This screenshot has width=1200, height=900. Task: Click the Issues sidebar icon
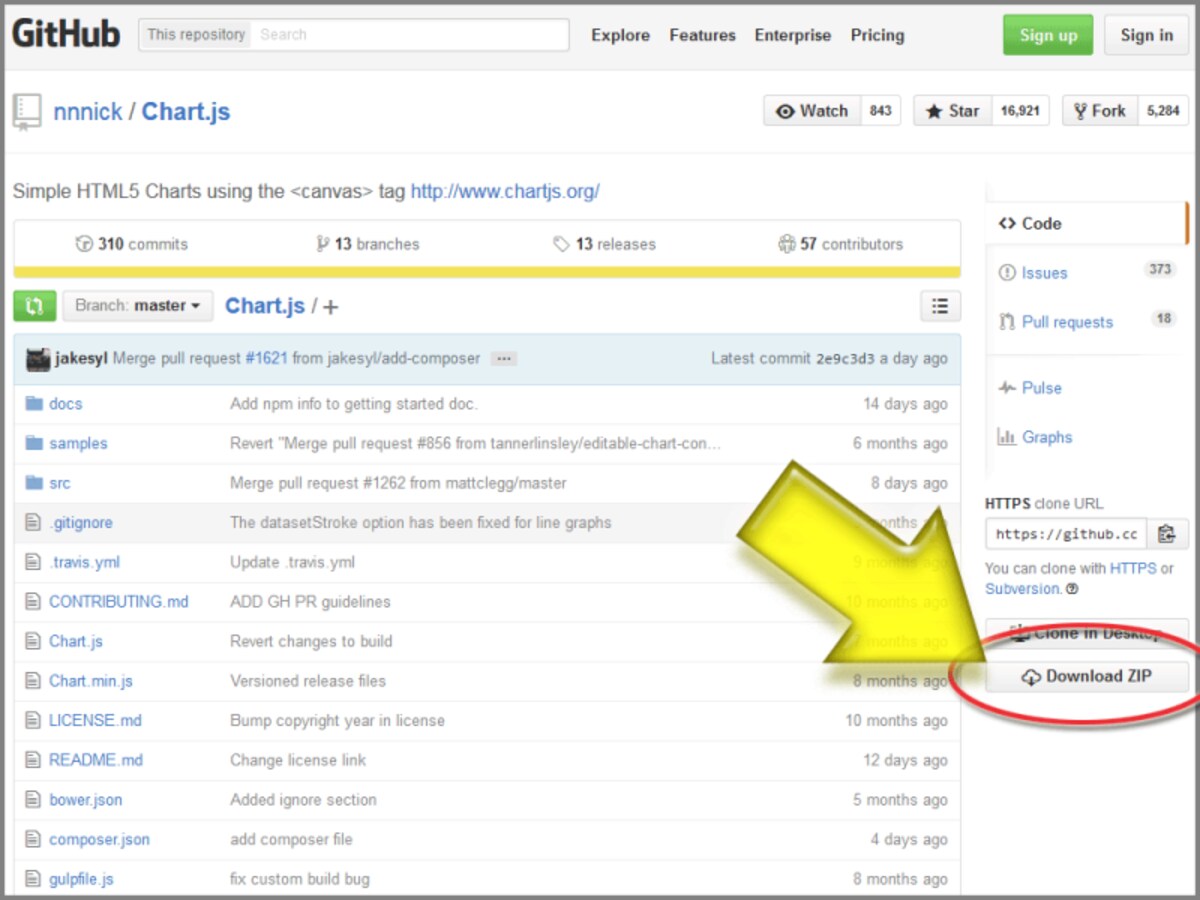(x=1006, y=272)
